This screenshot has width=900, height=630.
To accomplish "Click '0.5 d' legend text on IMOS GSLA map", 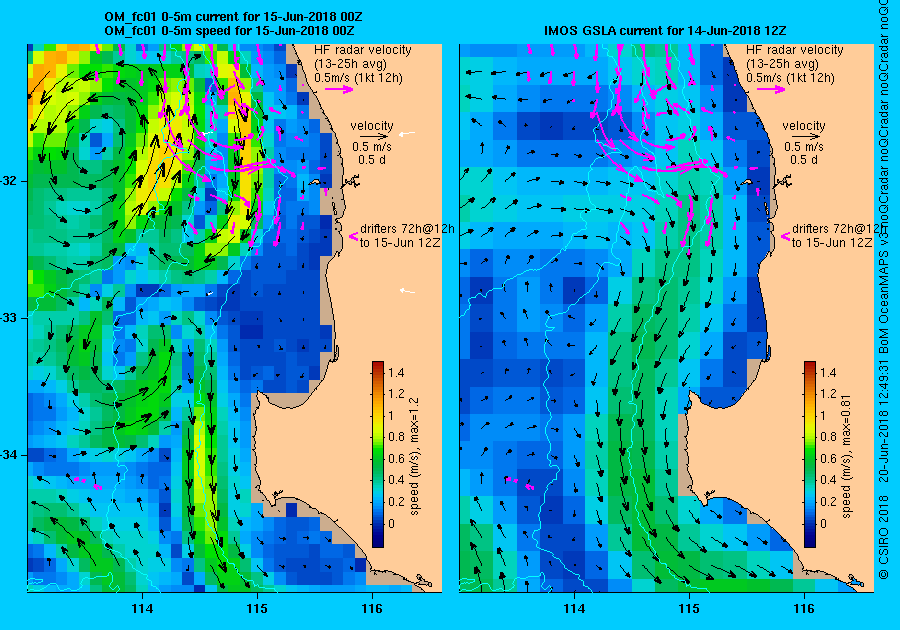I will pos(804,160).
